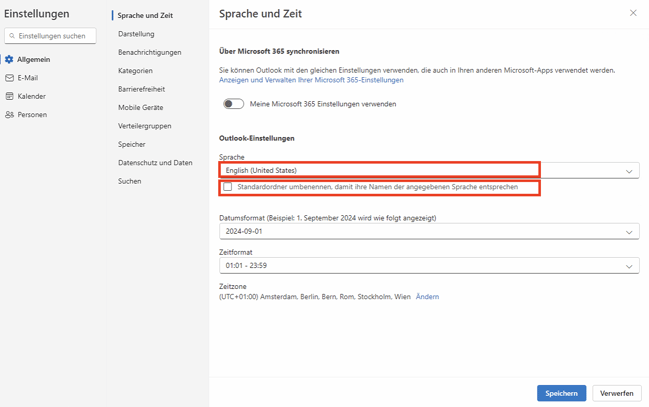Click the Personen people icon
This screenshot has width=649, height=407.
point(10,115)
